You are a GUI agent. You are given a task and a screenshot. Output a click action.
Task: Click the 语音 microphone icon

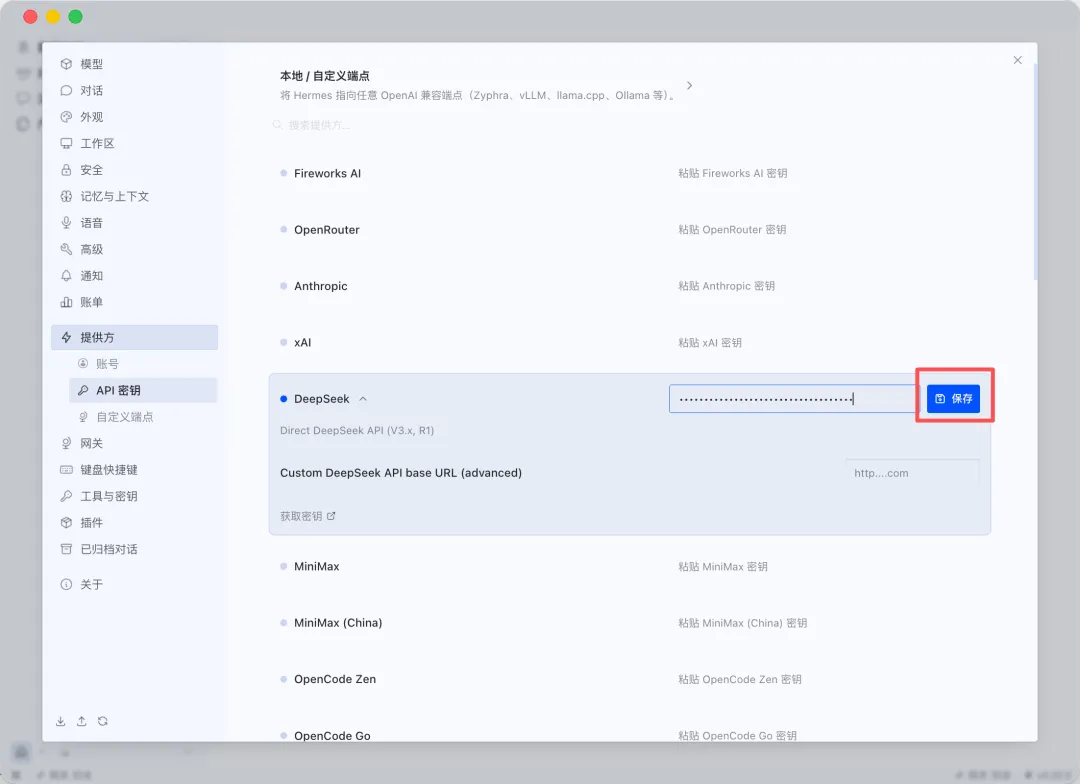click(x=66, y=223)
